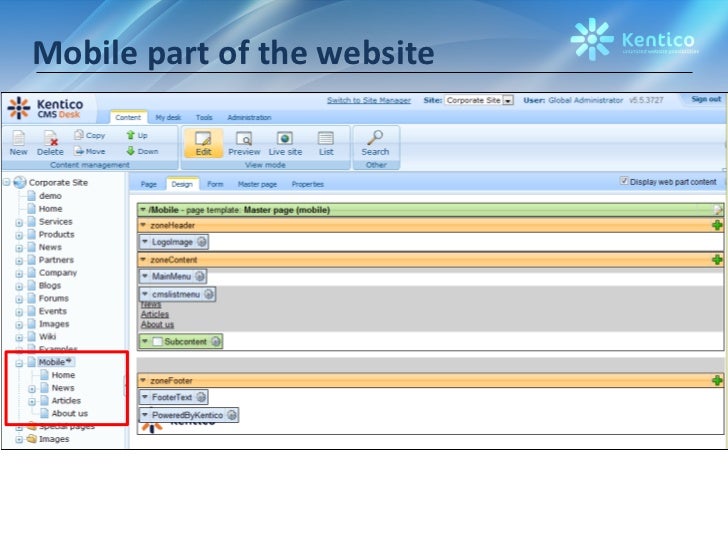Viewport: 728px width, 546px height.
Task: Toggle Display web part content checkbox
Action: click(624, 181)
